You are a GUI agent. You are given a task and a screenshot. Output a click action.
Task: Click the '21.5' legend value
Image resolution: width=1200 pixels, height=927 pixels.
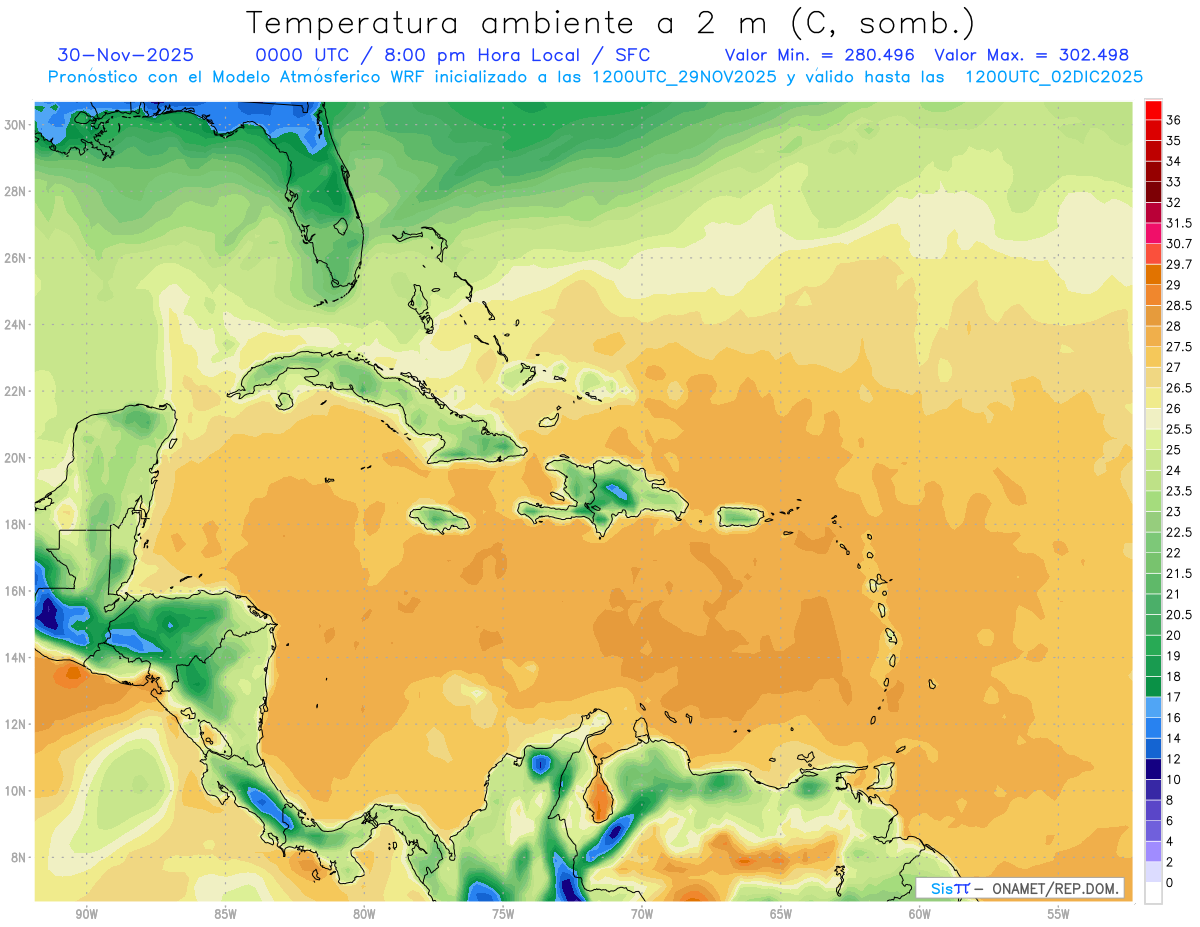1179,573
